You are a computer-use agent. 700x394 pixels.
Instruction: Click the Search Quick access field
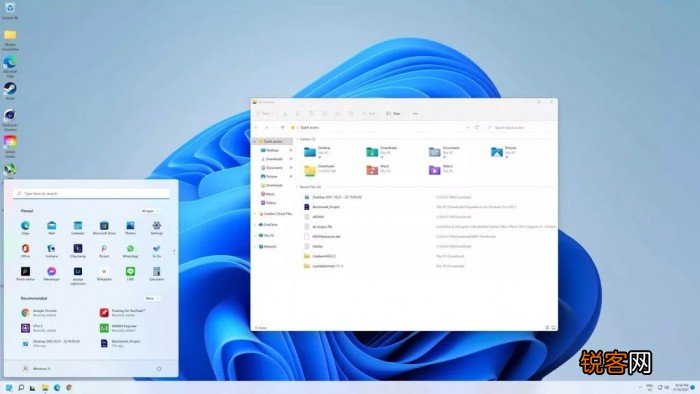coord(521,128)
